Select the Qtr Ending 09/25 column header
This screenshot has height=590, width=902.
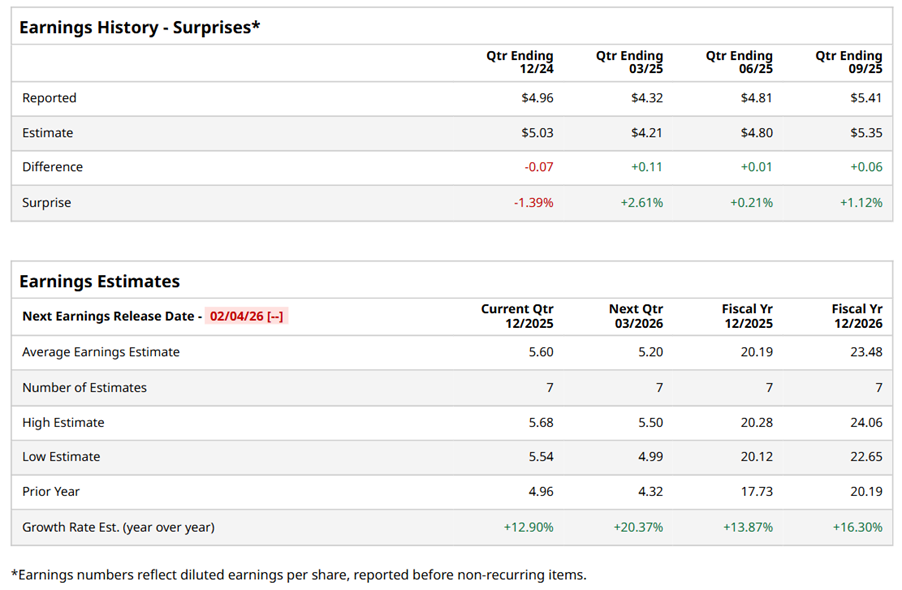click(x=849, y=63)
